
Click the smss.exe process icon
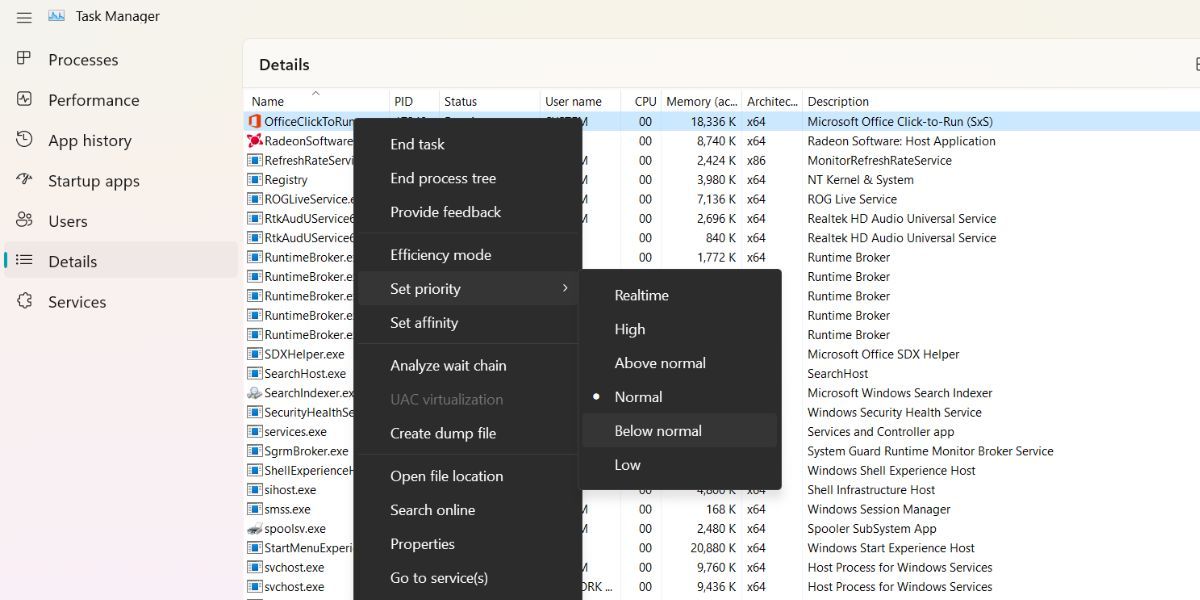[255, 509]
